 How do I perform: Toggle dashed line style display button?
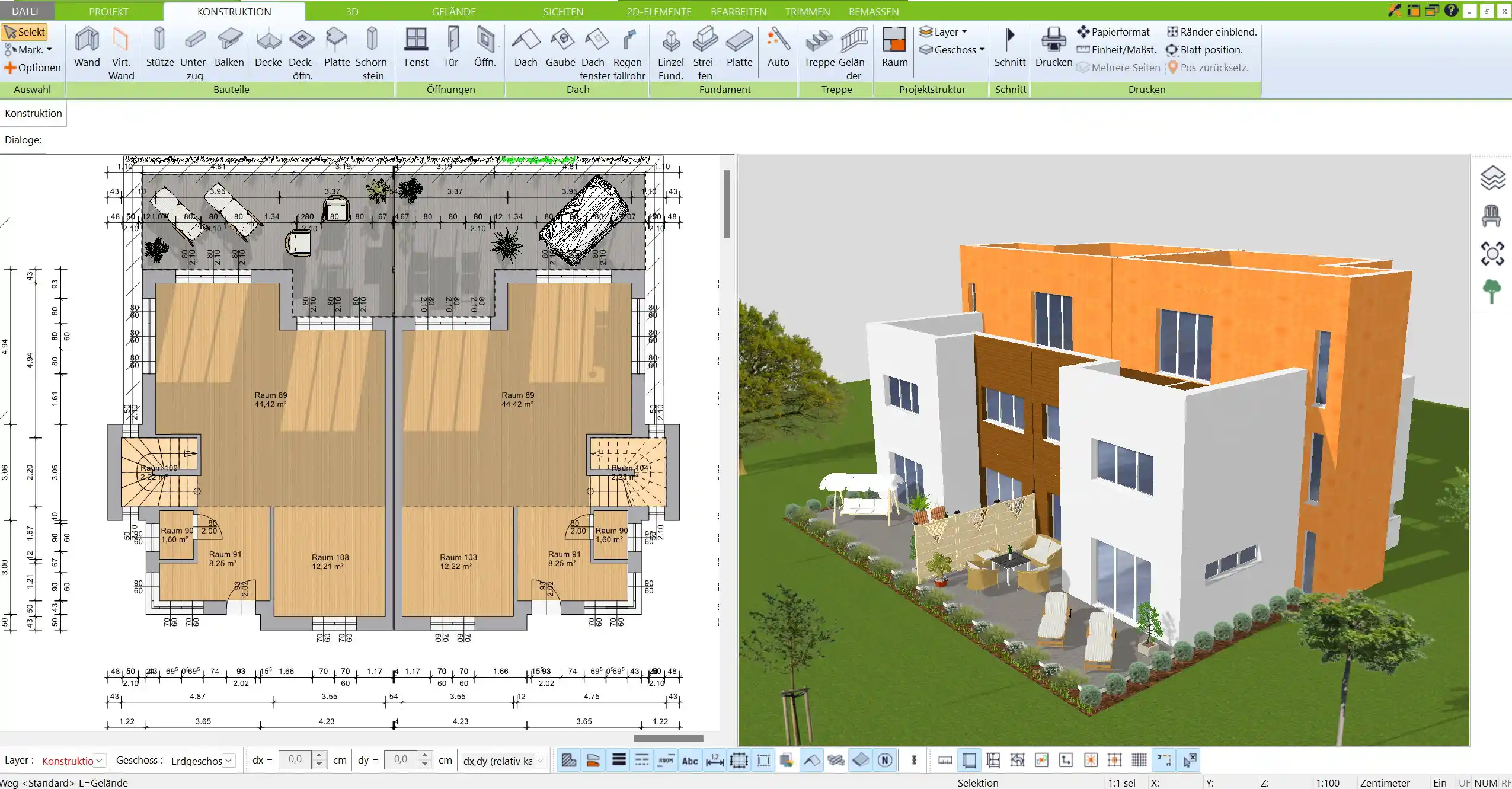[642, 760]
